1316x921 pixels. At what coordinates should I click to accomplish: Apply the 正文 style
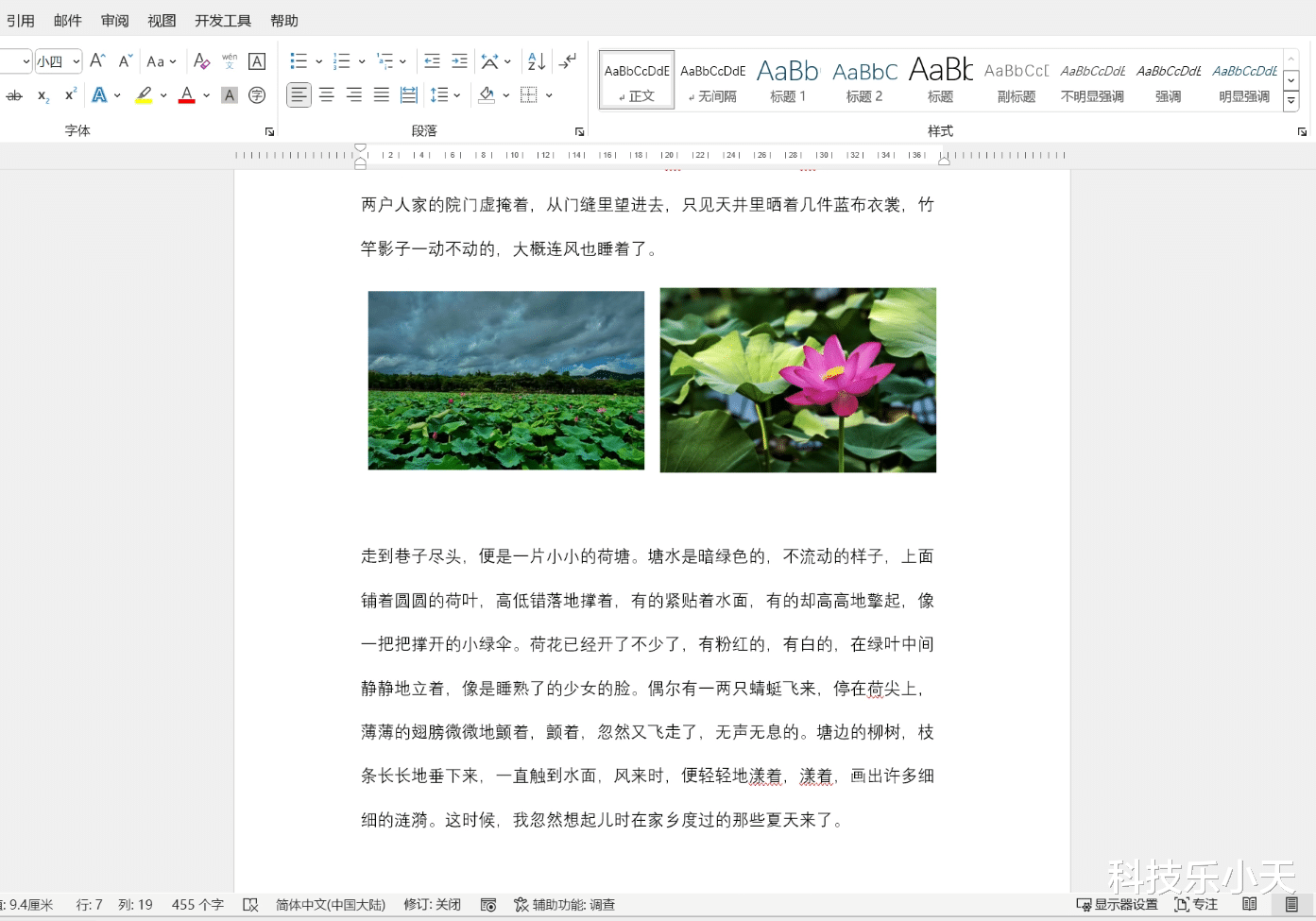point(637,80)
